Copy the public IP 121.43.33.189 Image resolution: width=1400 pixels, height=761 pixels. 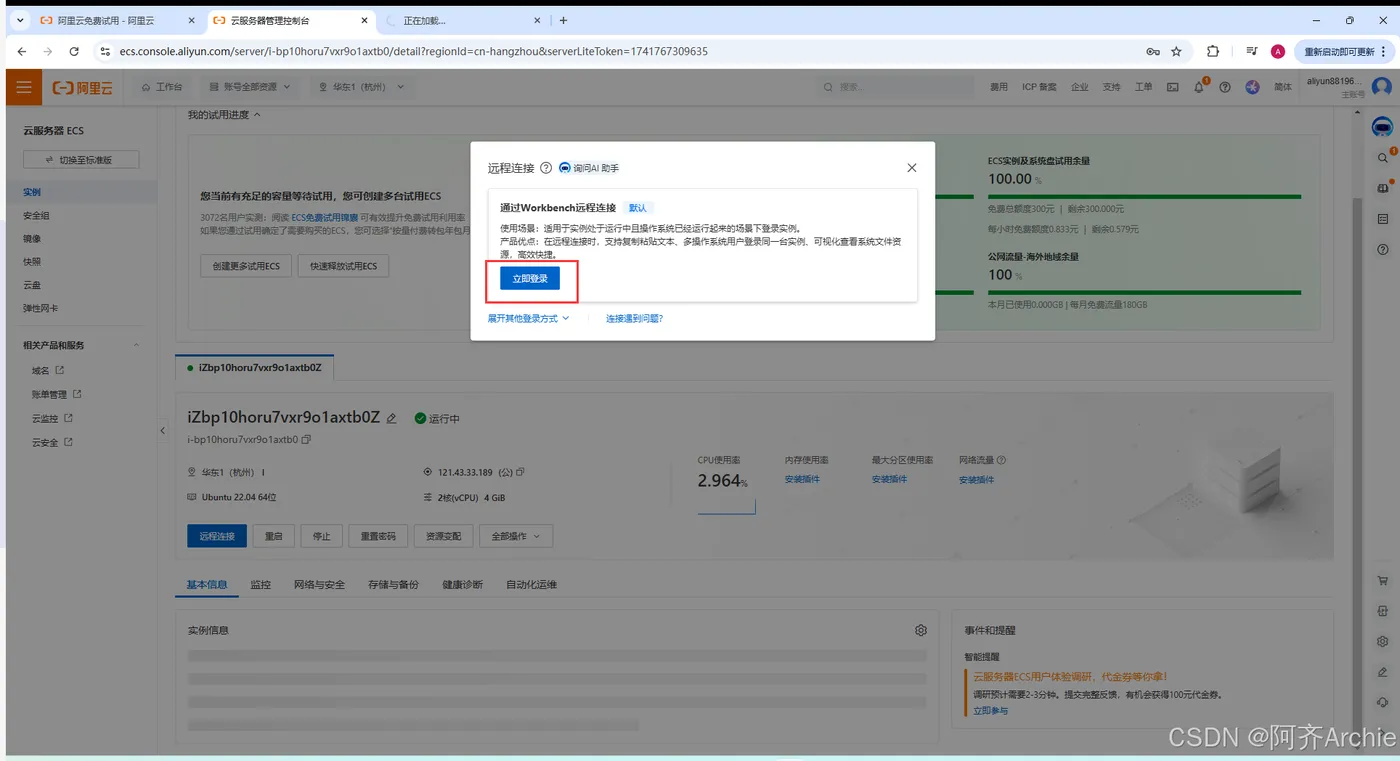pyautogui.click(x=520, y=472)
